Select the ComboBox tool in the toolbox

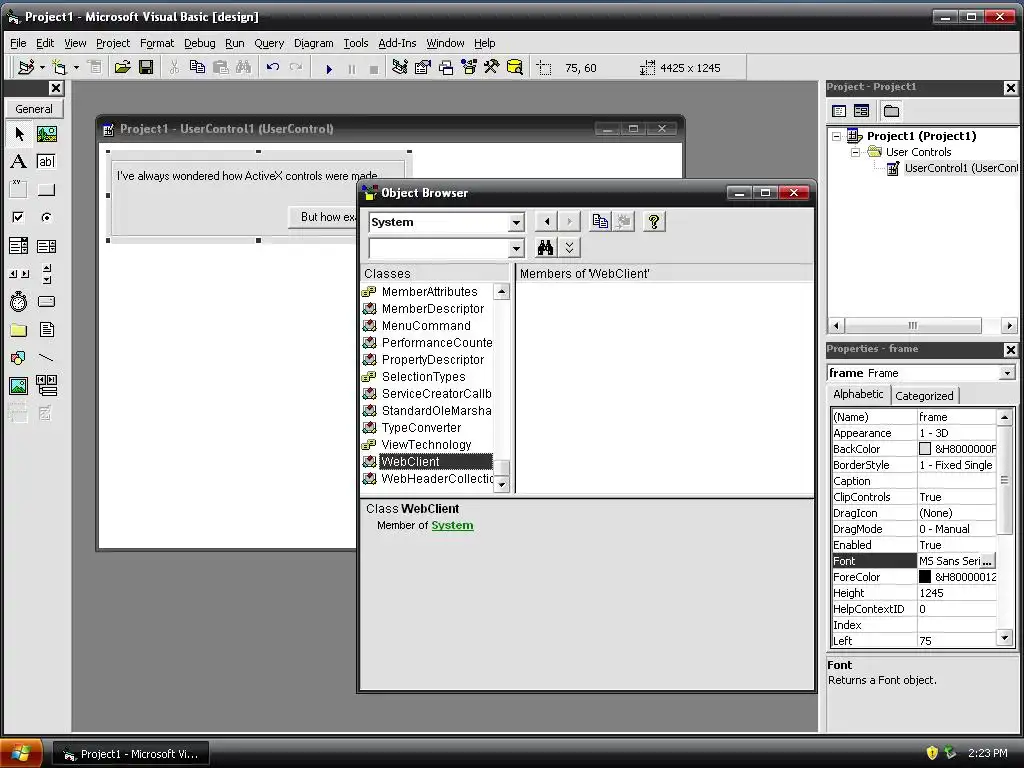coord(19,246)
